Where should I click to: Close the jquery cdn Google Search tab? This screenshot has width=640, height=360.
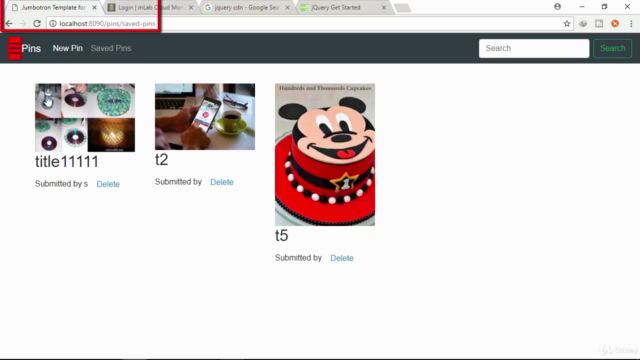(287, 7)
